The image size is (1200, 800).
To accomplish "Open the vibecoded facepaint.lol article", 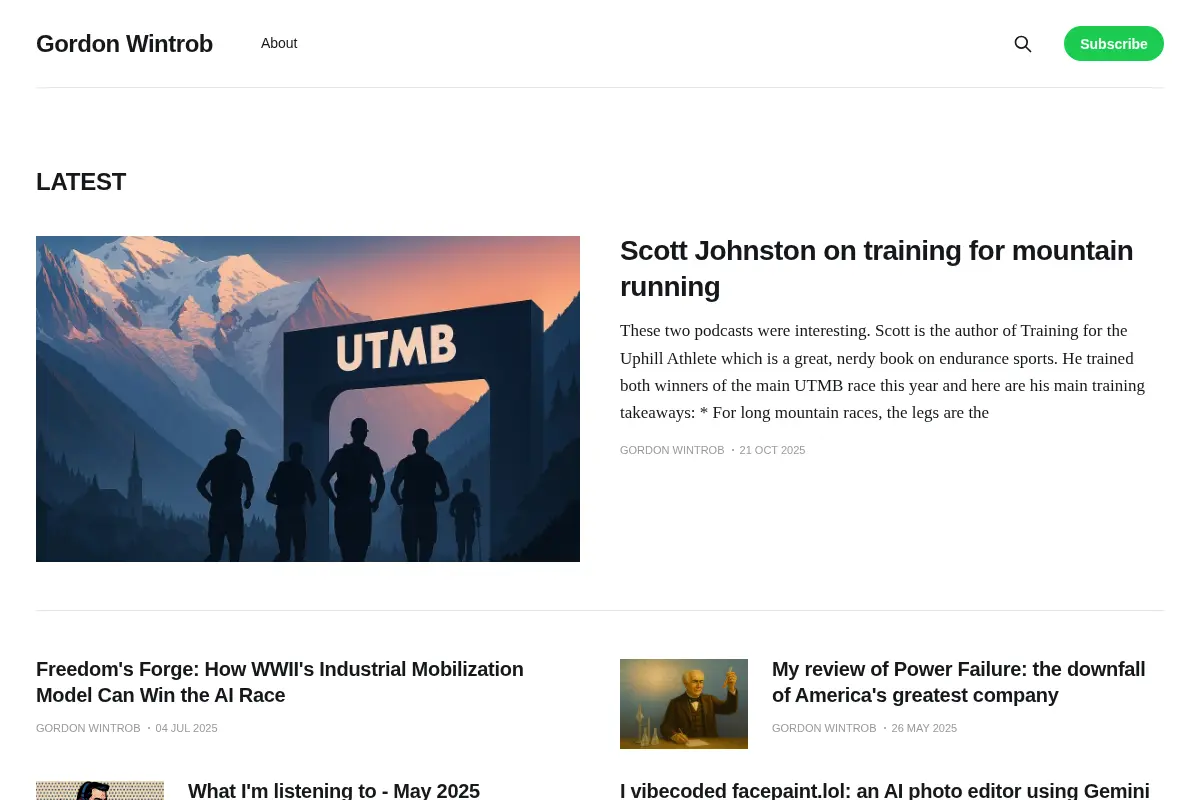I will [885, 790].
